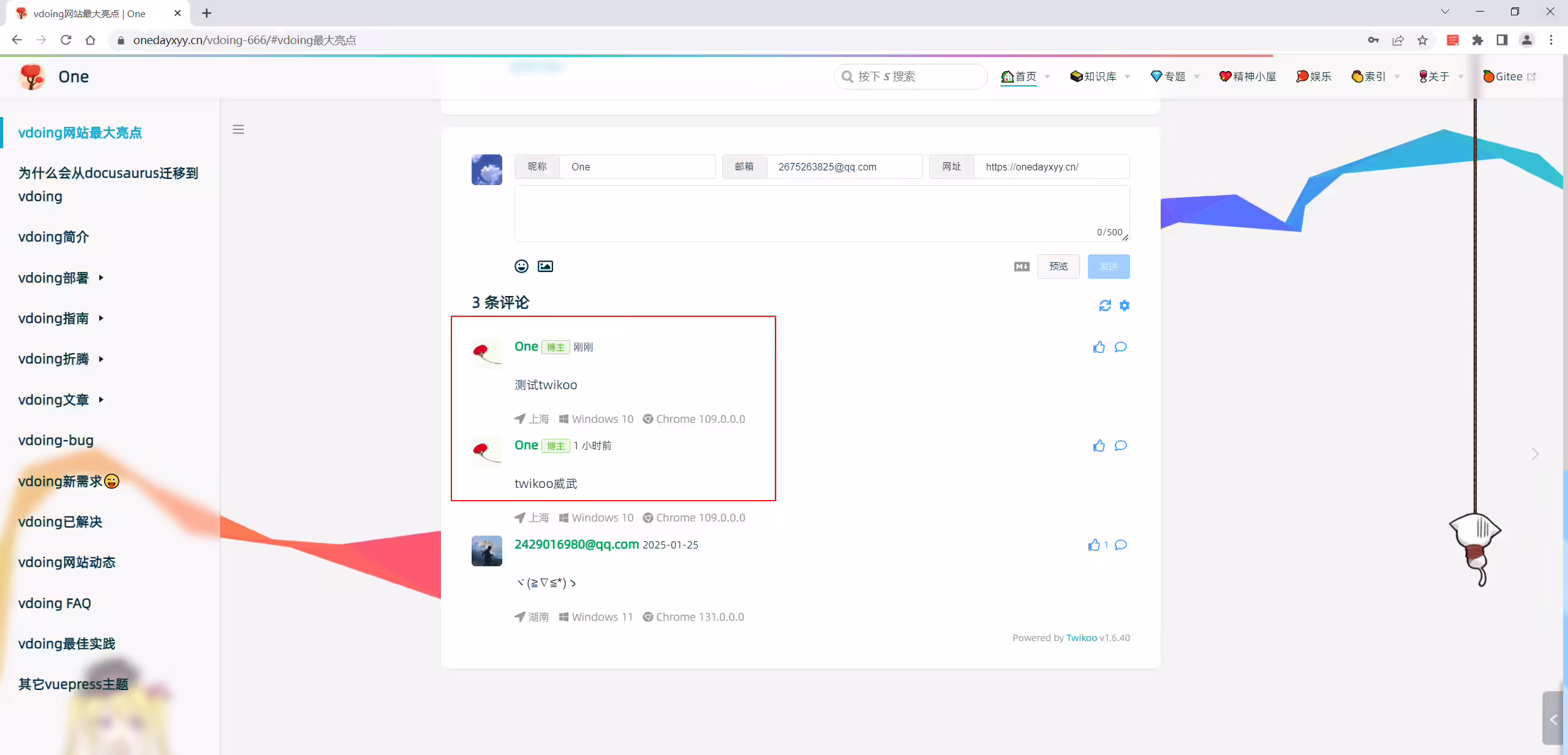Refresh comments with the reload icon
This screenshot has height=755, width=1568.
click(1105, 305)
